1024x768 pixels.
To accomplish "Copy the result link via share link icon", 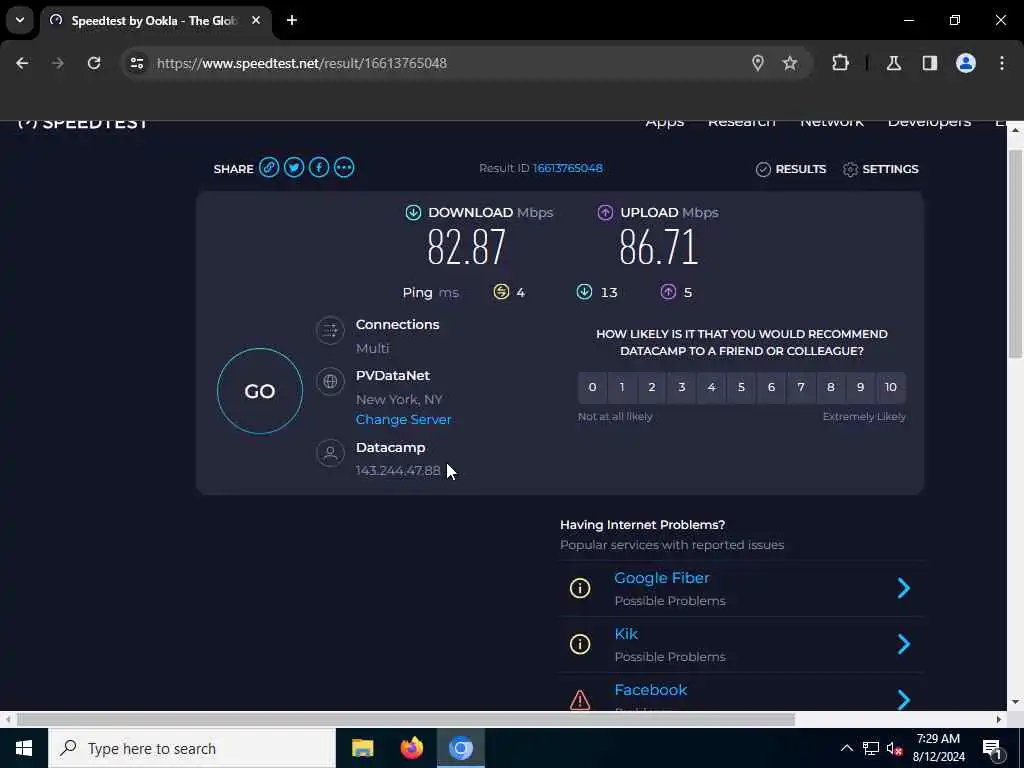I will [269, 168].
